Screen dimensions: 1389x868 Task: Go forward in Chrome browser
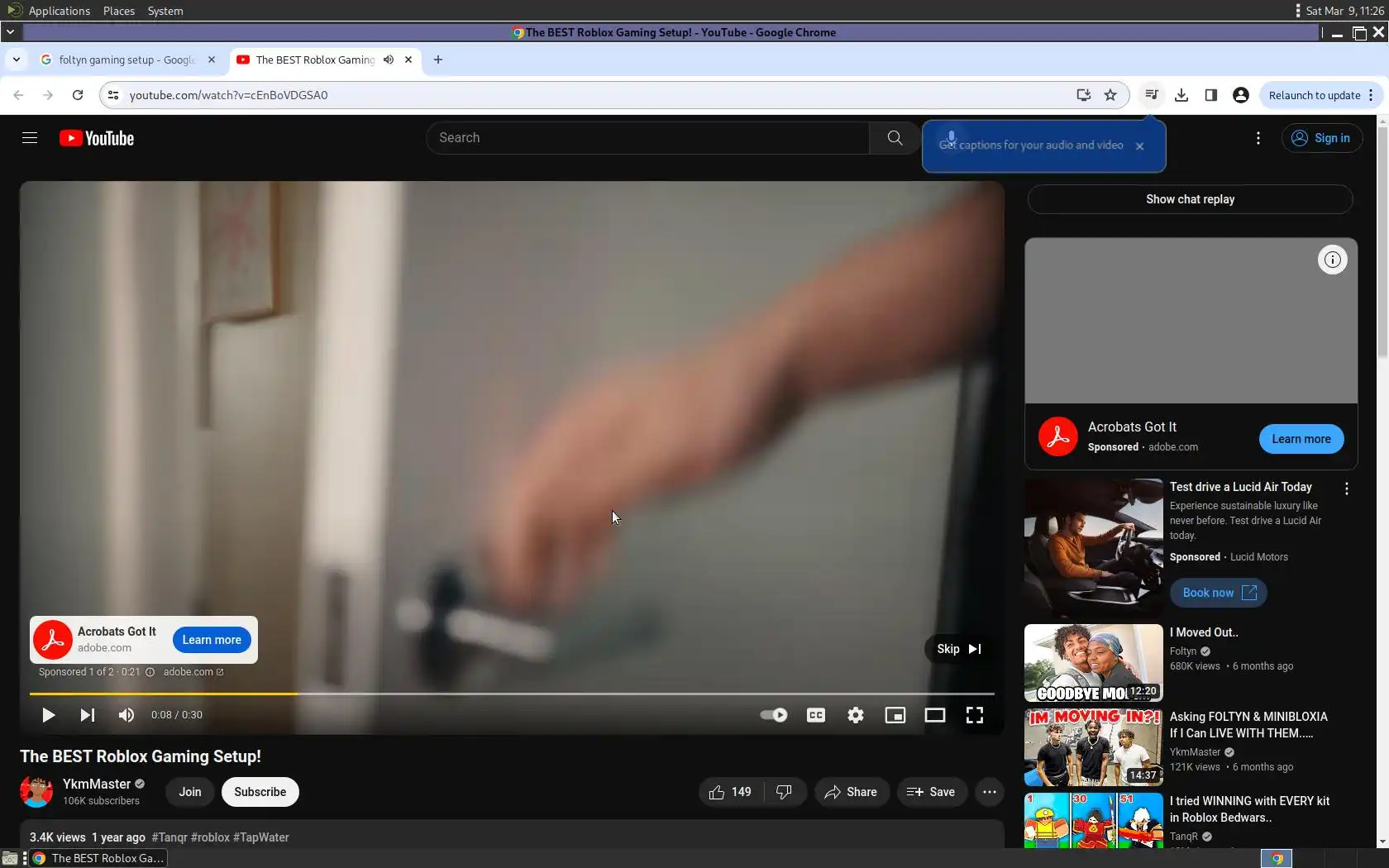(x=48, y=95)
